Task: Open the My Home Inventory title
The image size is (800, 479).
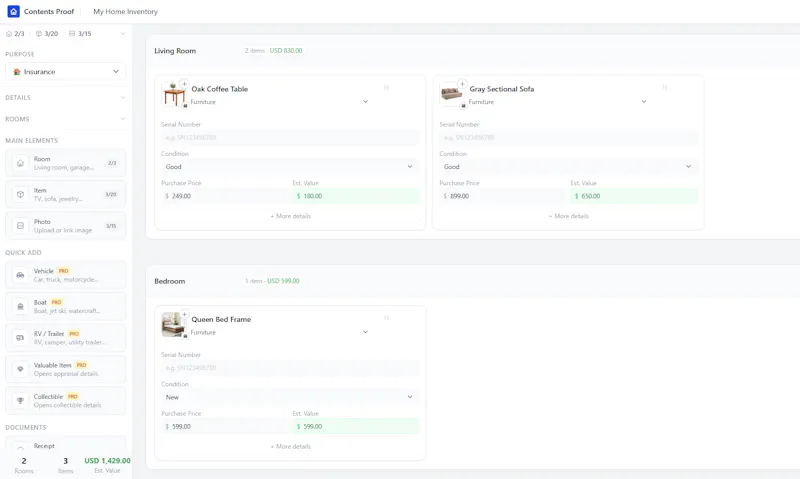Action: [x=125, y=11]
